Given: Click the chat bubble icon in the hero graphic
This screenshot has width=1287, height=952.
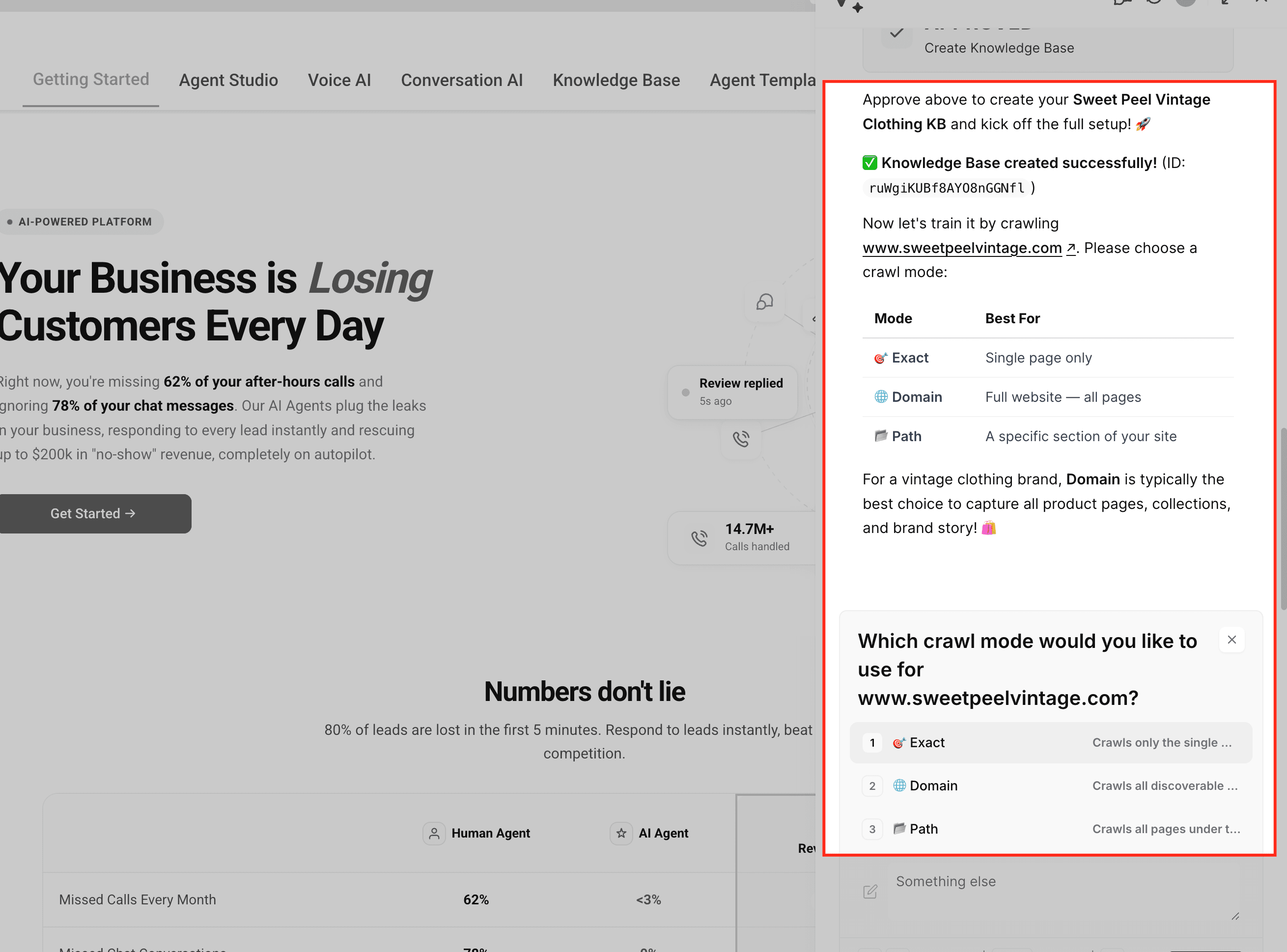Looking at the screenshot, I should click(x=764, y=302).
